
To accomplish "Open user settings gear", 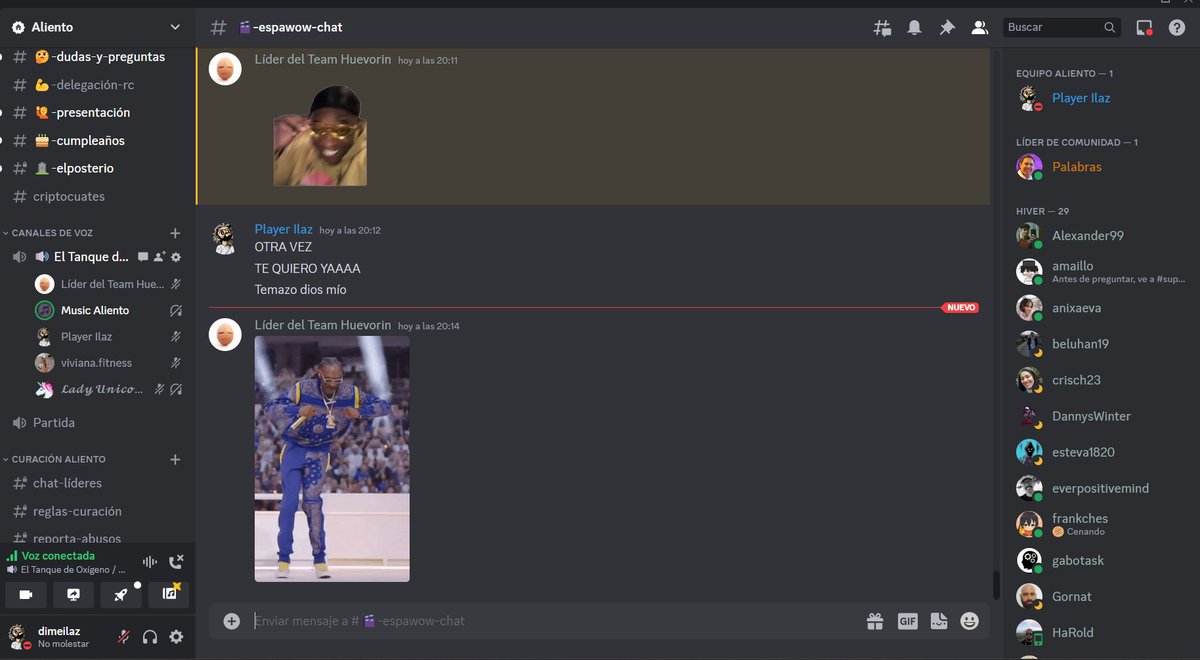I will click(x=176, y=637).
